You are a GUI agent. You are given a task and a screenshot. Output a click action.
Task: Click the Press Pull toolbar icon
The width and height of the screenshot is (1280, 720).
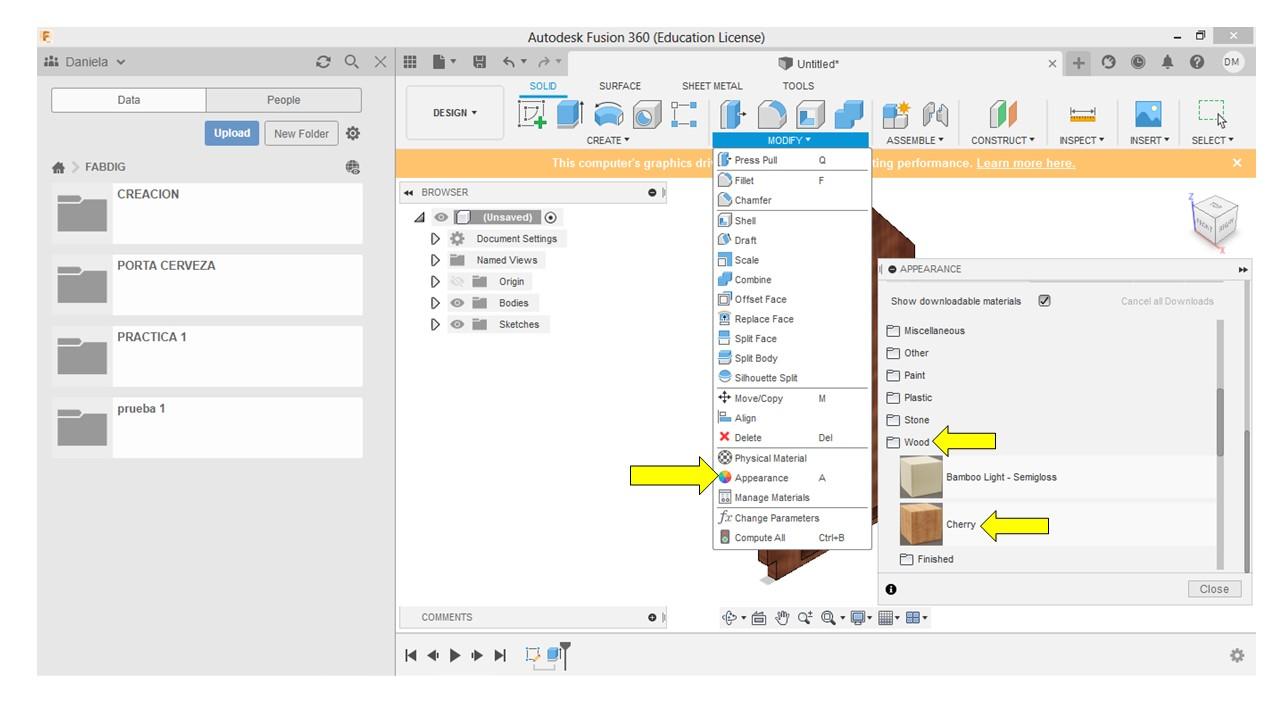[733, 115]
